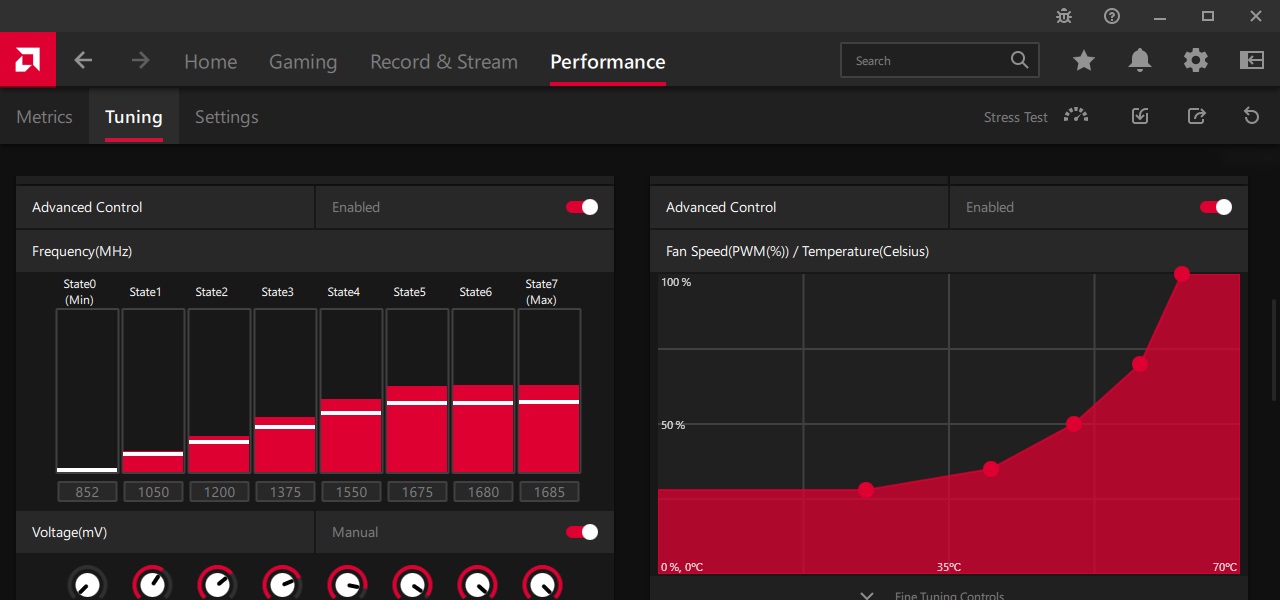This screenshot has height=600, width=1280.
Task: Click State5 frequency value 1675
Action: click(417, 492)
